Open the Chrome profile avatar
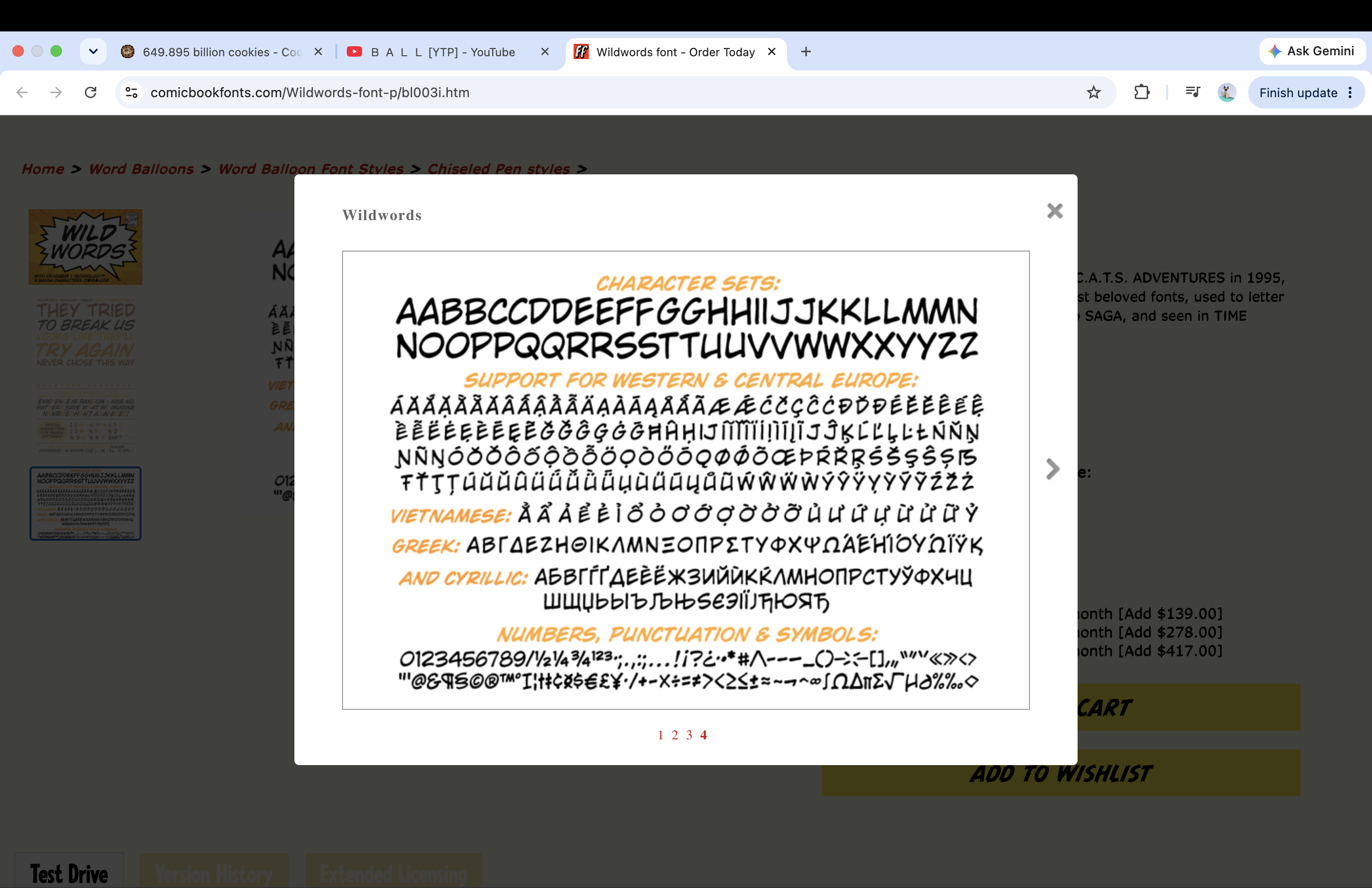This screenshot has height=888, width=1372. click(x=1226, y=92)
